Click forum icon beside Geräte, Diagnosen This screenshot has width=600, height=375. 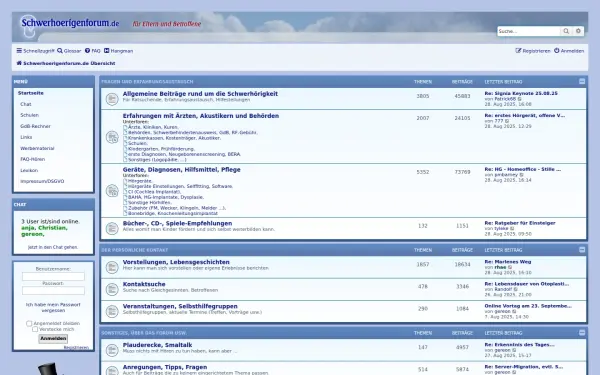click(x=112, y=191)
